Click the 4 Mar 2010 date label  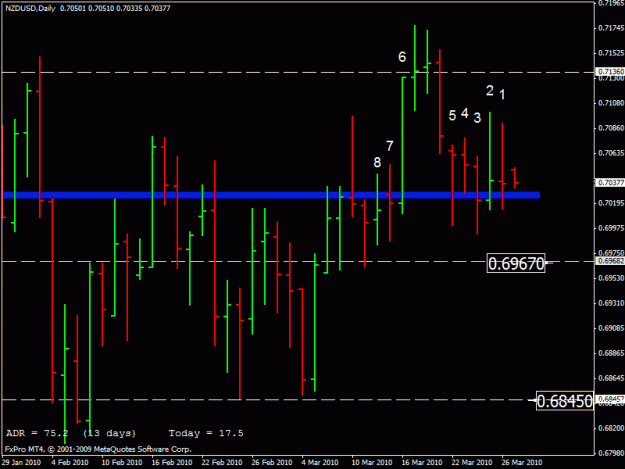(320, 462)
